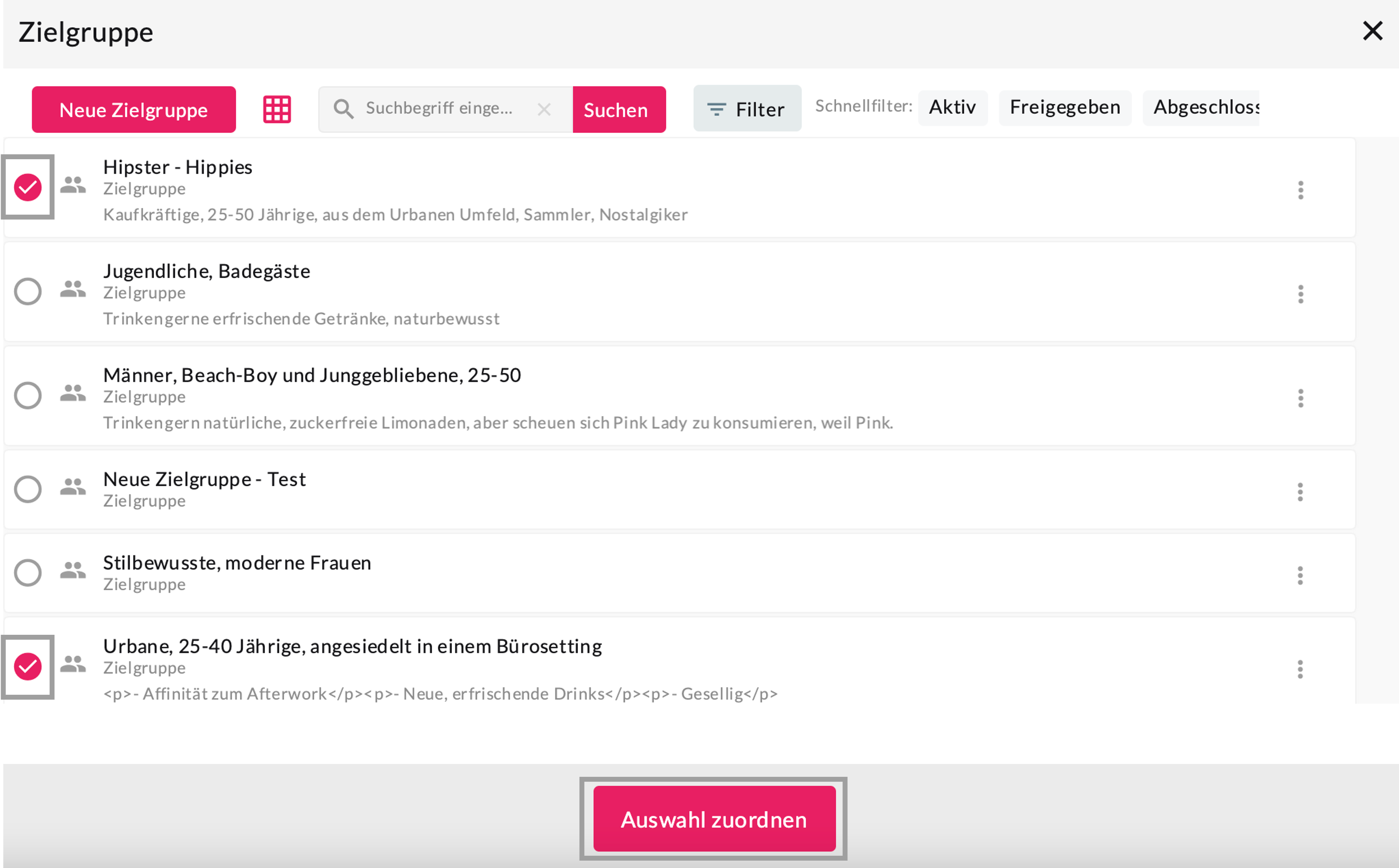Screen dimensions: 1399x868
Task: Open three-dot menu for Jugendliche, Badegäste
Action: coord(1300,294)
